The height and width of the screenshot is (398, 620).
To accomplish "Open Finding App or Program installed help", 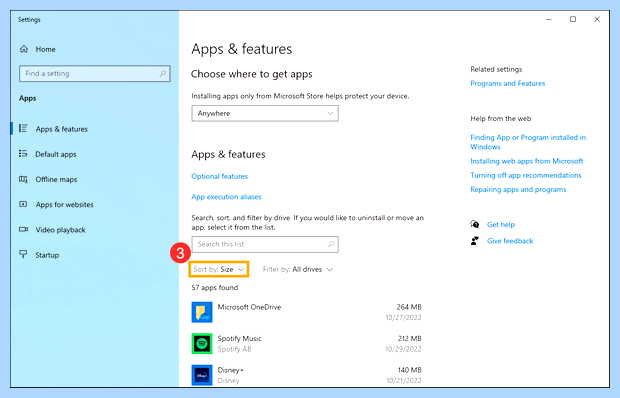I will (528, 142).
